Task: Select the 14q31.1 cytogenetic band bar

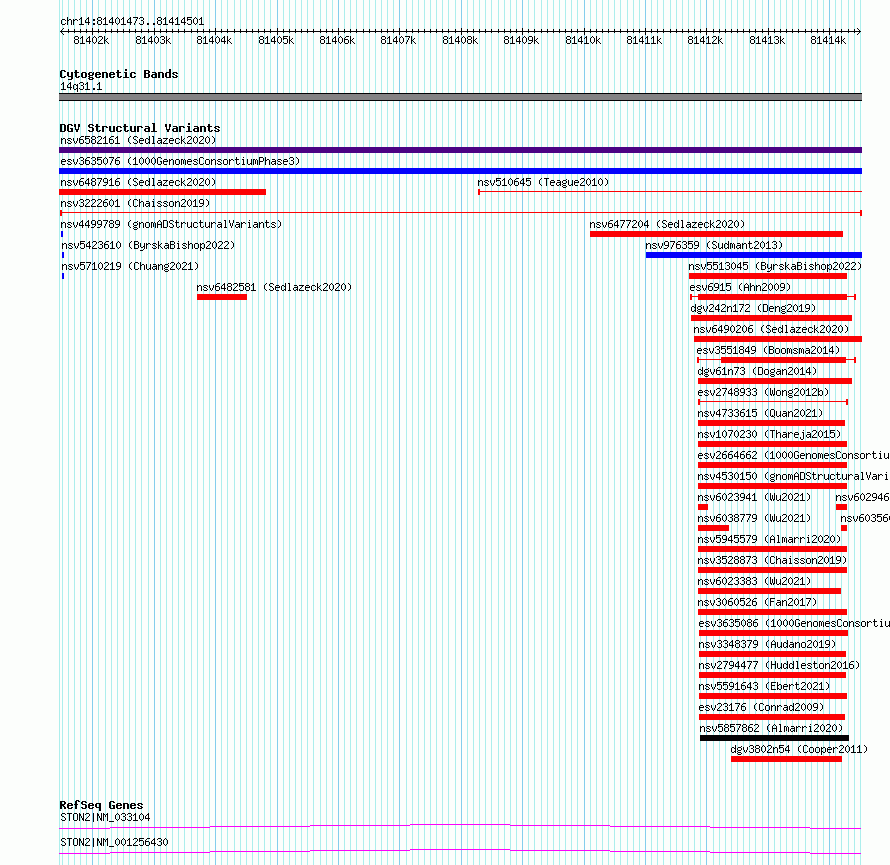Action: (x=460, y=97)
